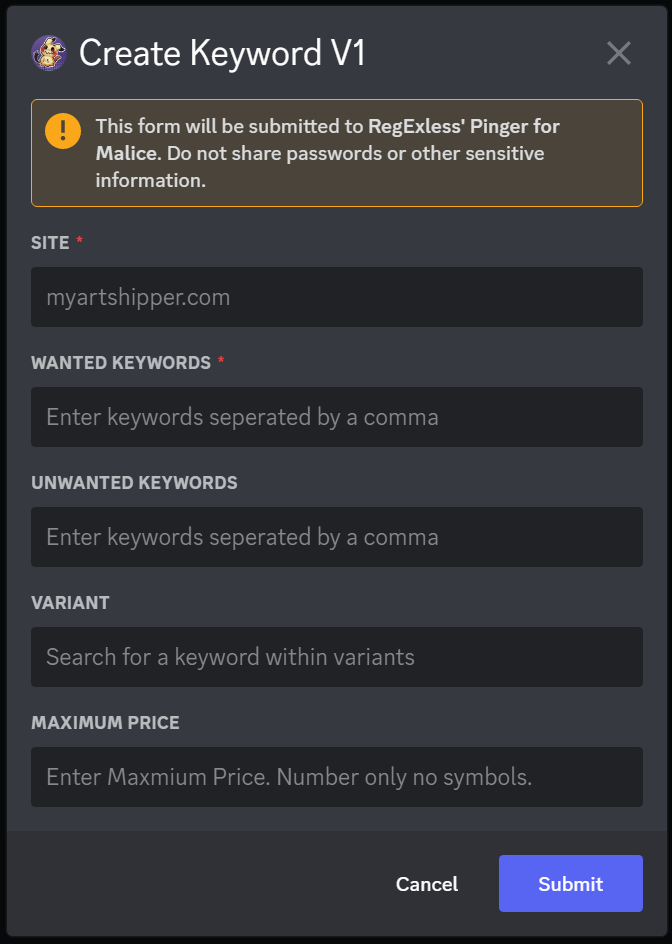Click into the Wanted Keywords field

coord(336,417)
